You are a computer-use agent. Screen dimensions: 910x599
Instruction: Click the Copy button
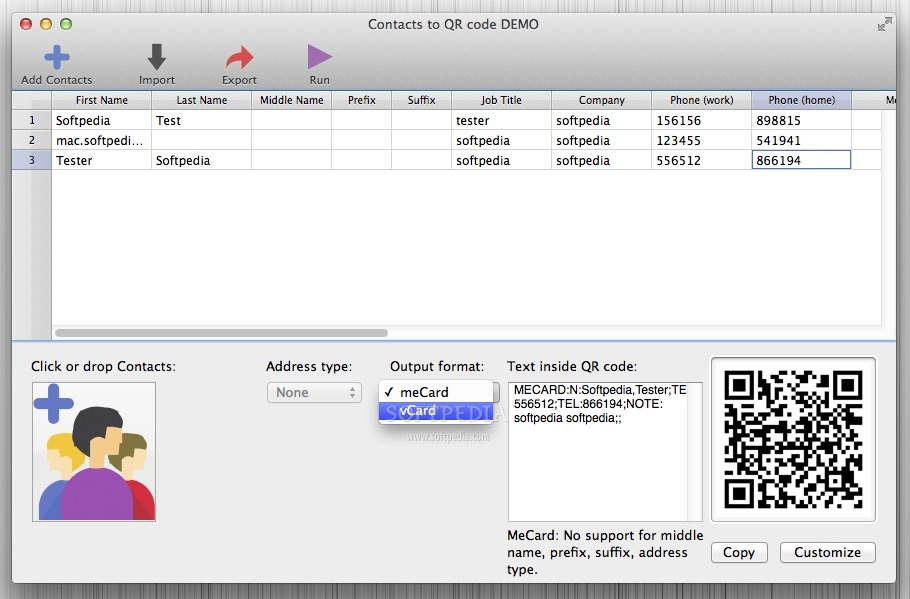click(739, 552)
